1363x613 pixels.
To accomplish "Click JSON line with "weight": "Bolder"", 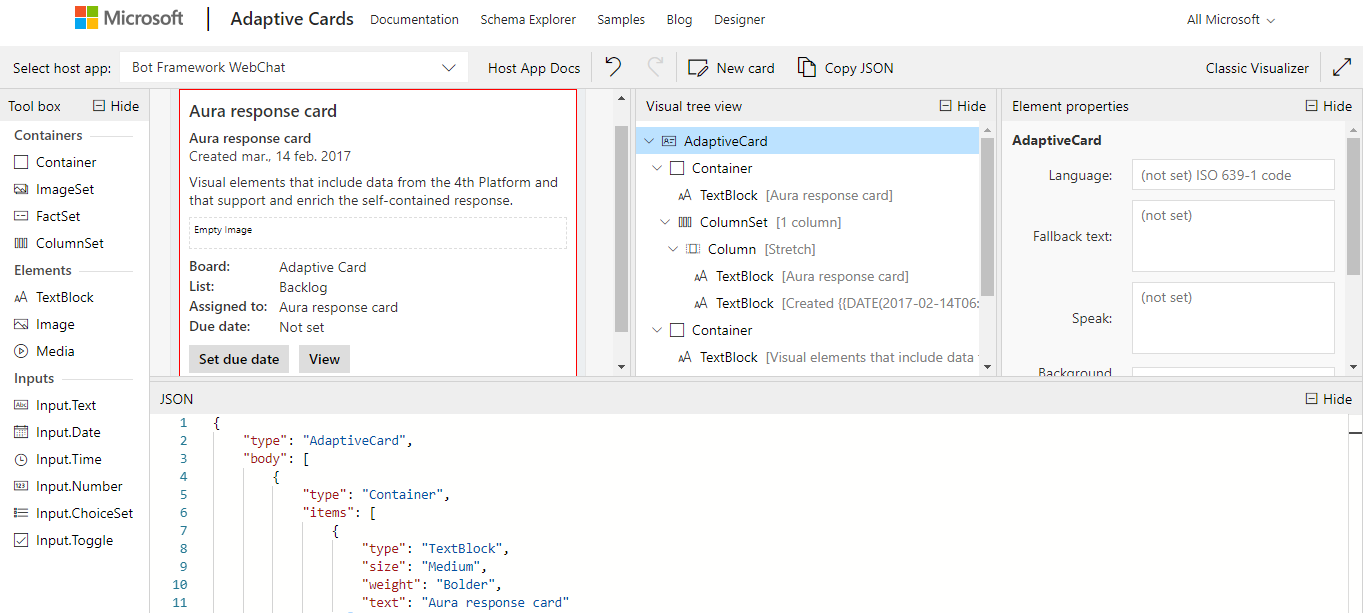I will 431,584.
